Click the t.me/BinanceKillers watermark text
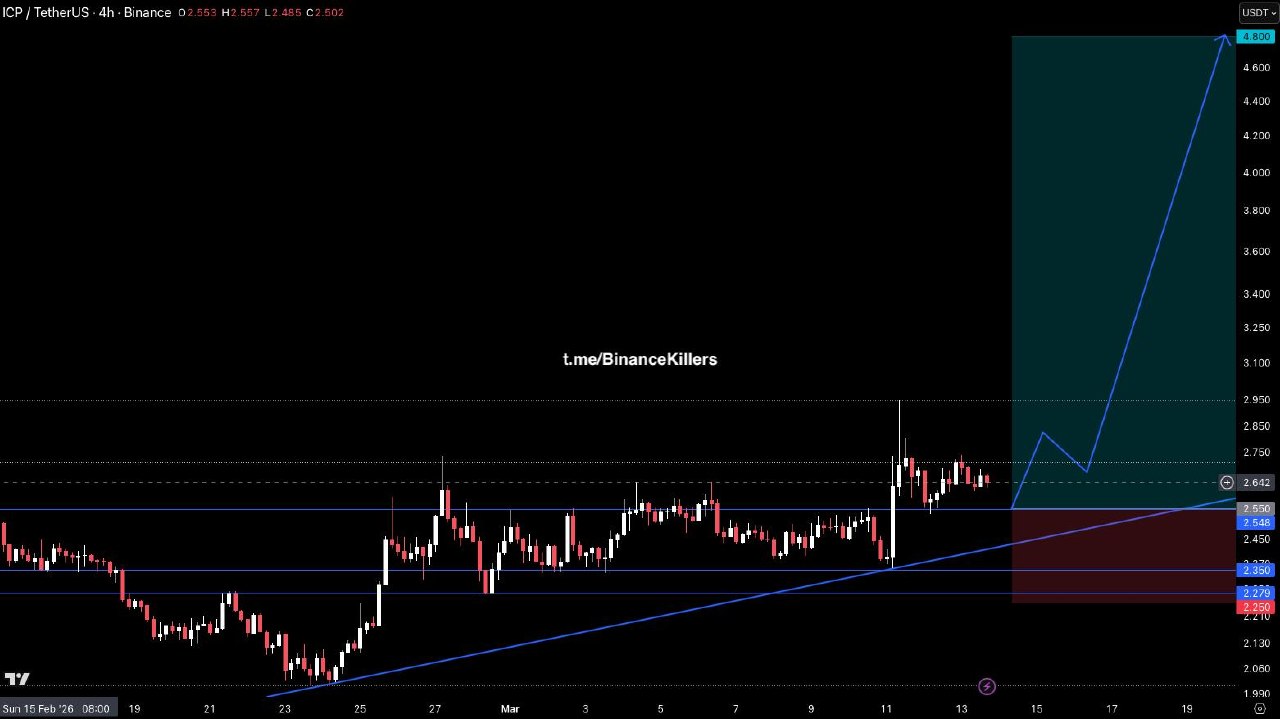The width and height of the screenshot is (1280, 719). [639, 359]
